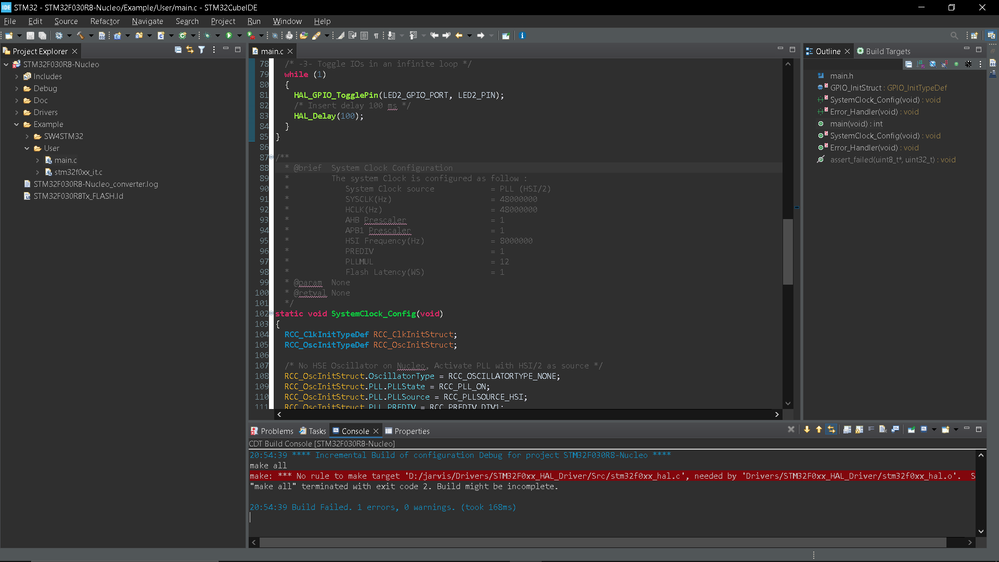Toggle Hide Inactive Elements in Outline
This screenshot has height=562, width=999.
[968, 64]
